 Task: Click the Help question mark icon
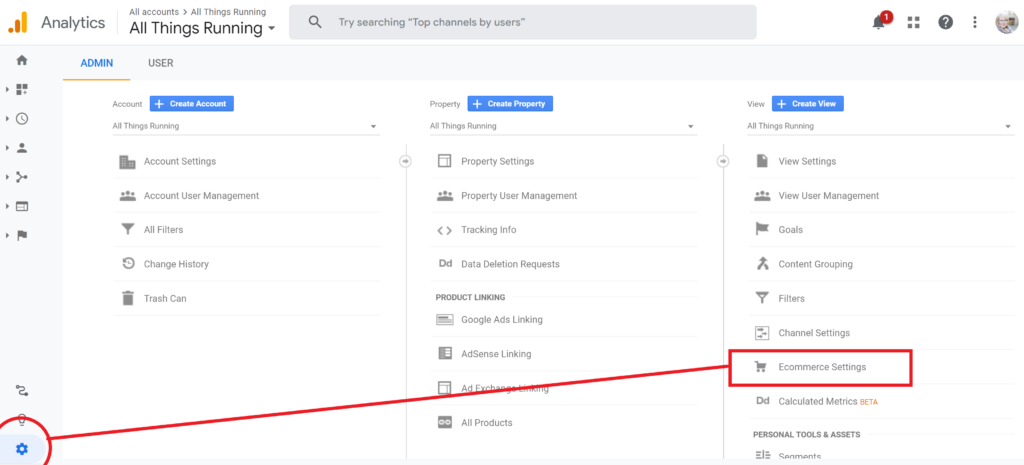[x=945, y=22]
